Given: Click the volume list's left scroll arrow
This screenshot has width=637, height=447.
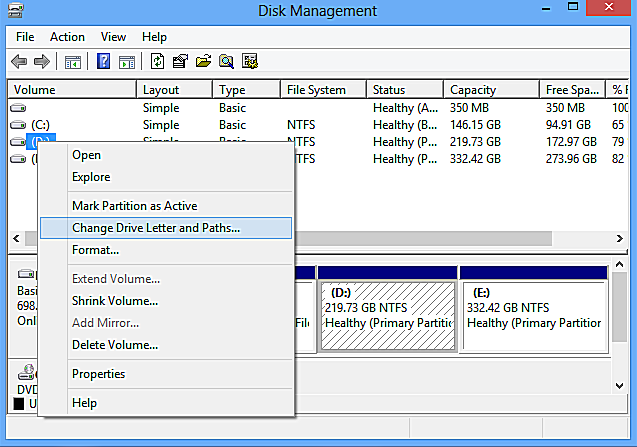Looking at the screenshot, I should [x=16, y=240].
